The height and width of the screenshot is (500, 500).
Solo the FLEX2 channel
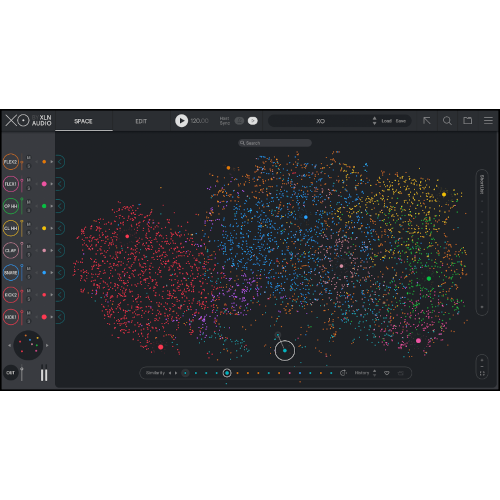point(29,166)
